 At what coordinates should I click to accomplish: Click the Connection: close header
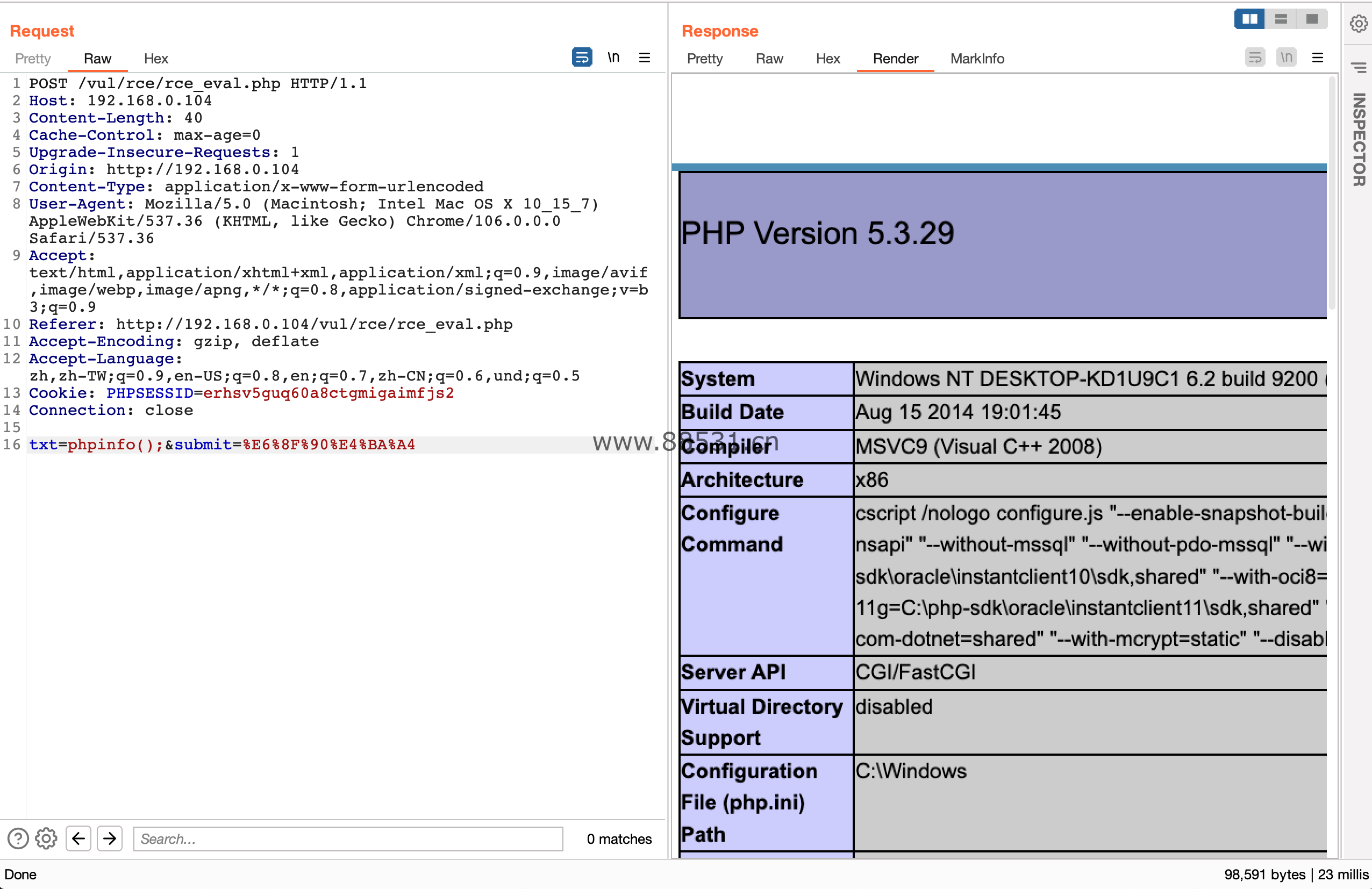coord(111,410)
